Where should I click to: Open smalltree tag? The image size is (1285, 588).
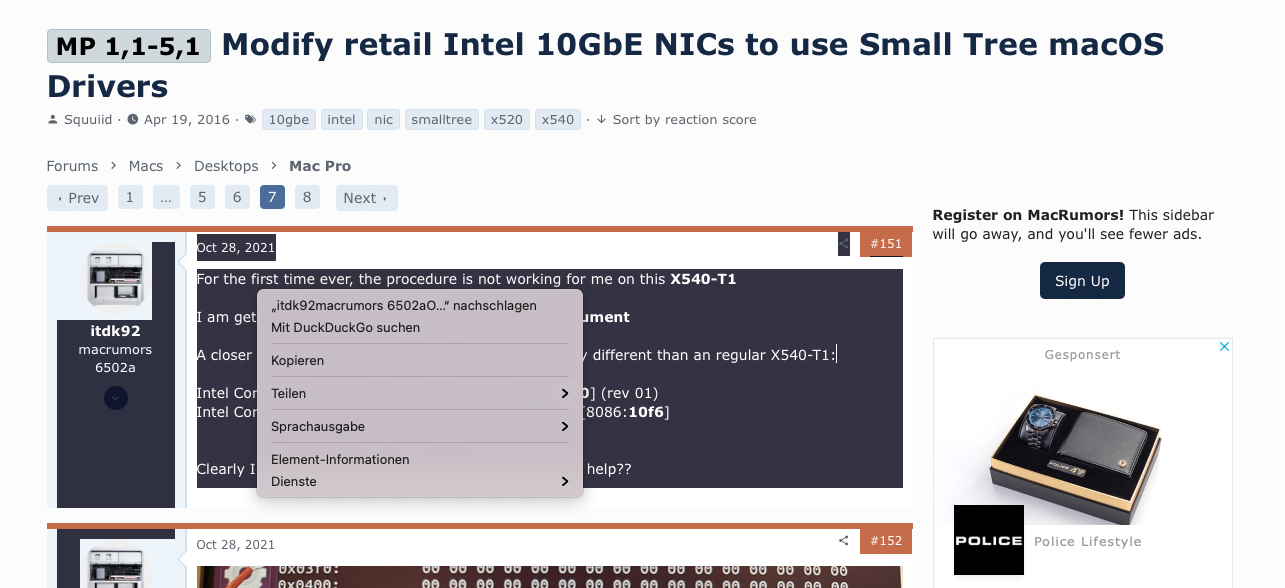click(442, 120)
